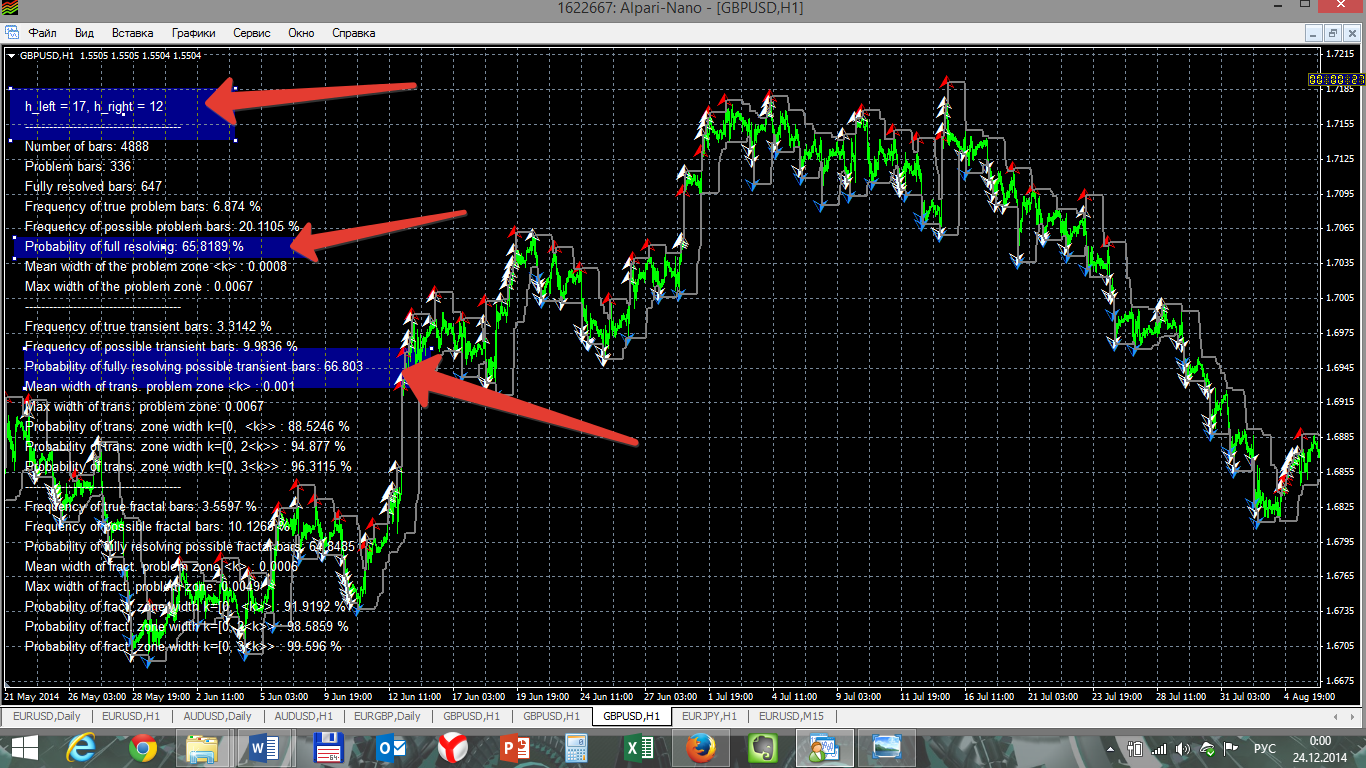This screenshot has width=1366, height=768.
Task: Select the yellow timer label on the chart
Action: 1336,79
